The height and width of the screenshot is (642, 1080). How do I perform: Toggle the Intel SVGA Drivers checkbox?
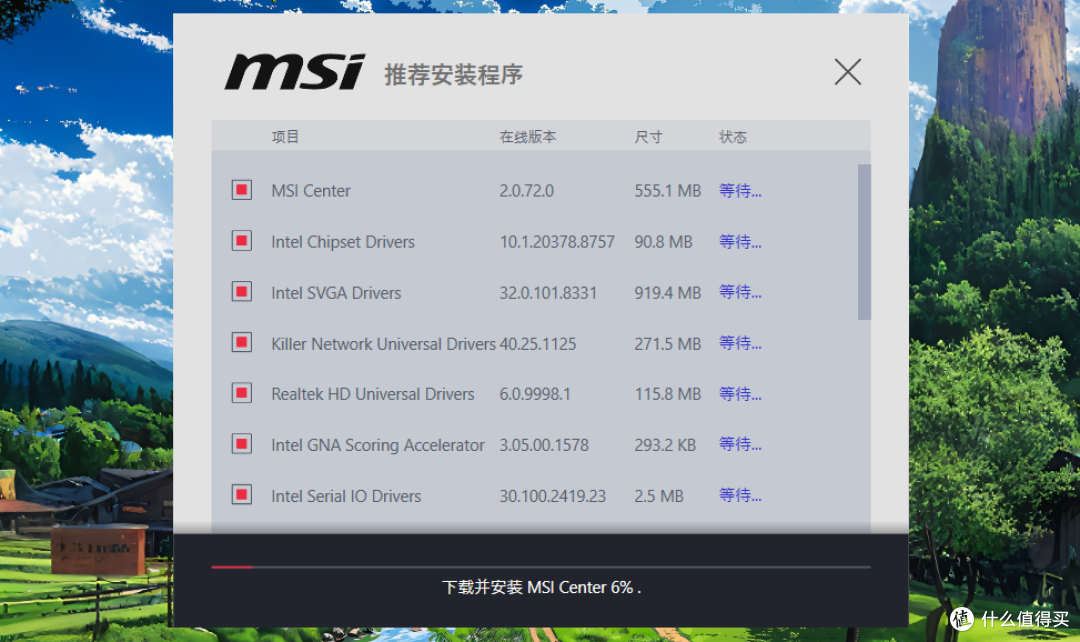(242, 292)
